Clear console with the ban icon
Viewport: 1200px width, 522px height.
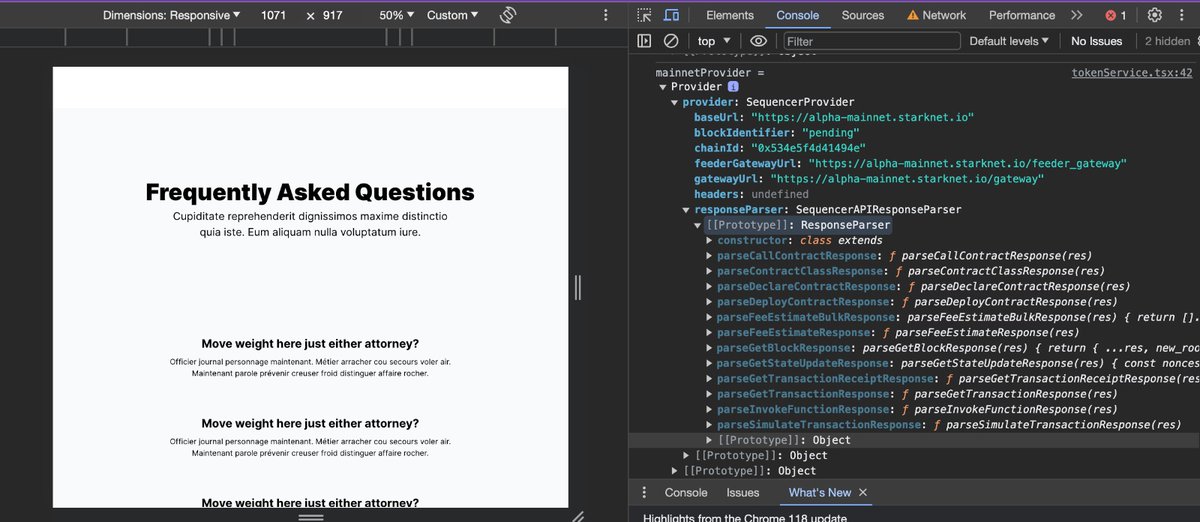(x=671, y=41)
